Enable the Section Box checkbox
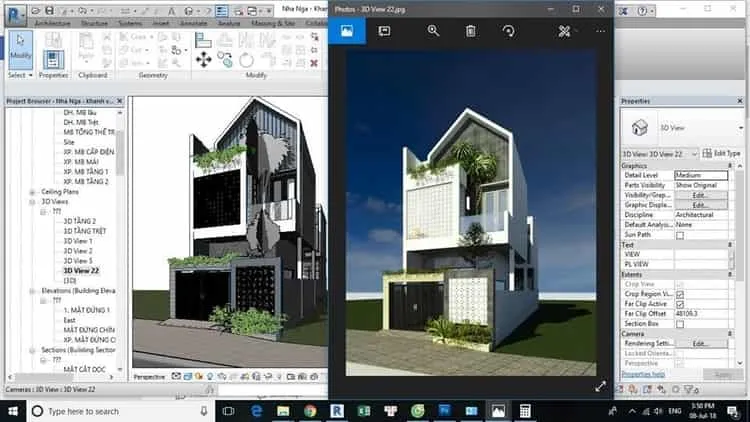 (x=680, y=324)
